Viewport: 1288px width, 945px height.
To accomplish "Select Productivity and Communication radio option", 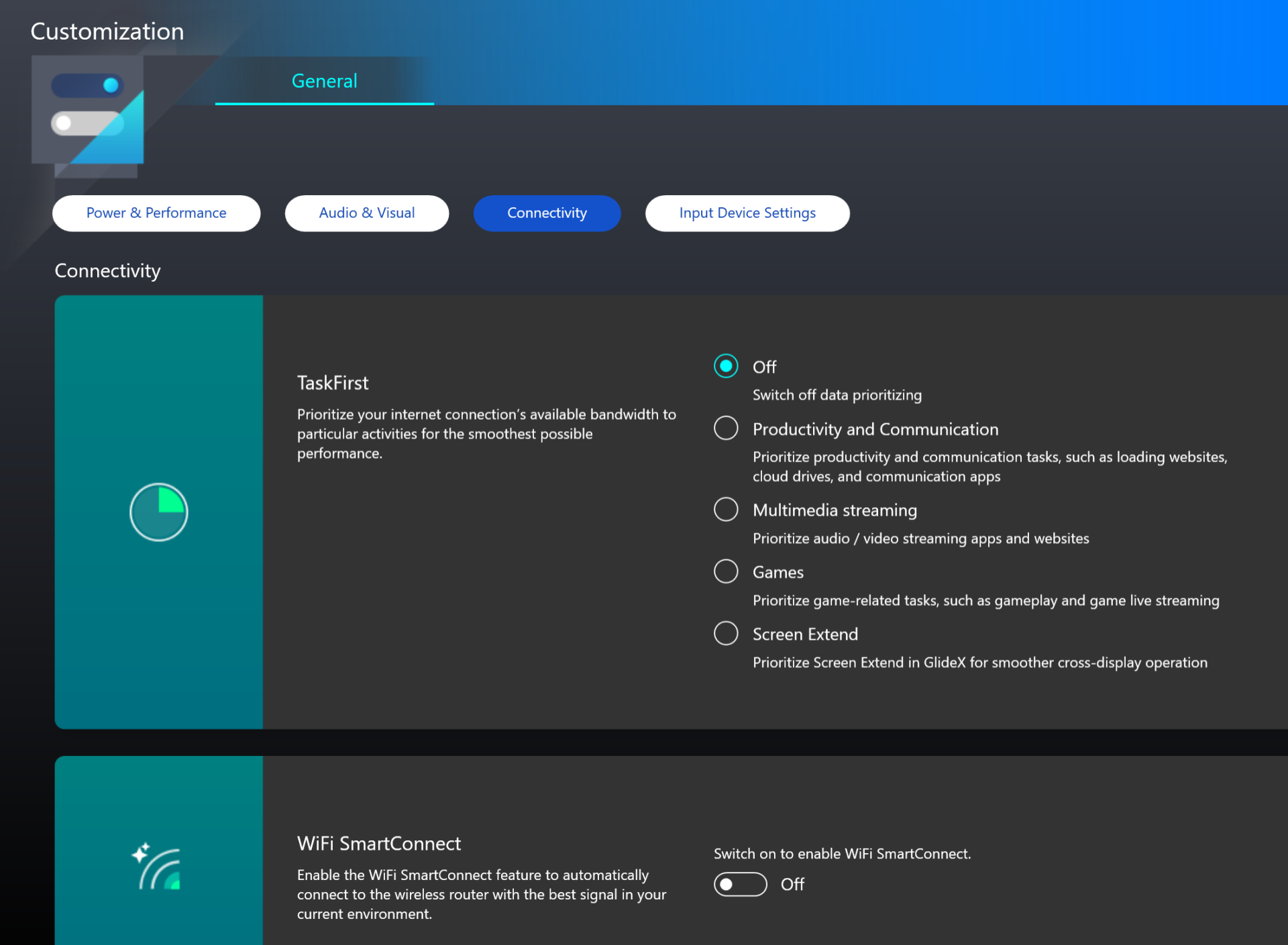I will point(726,428).
